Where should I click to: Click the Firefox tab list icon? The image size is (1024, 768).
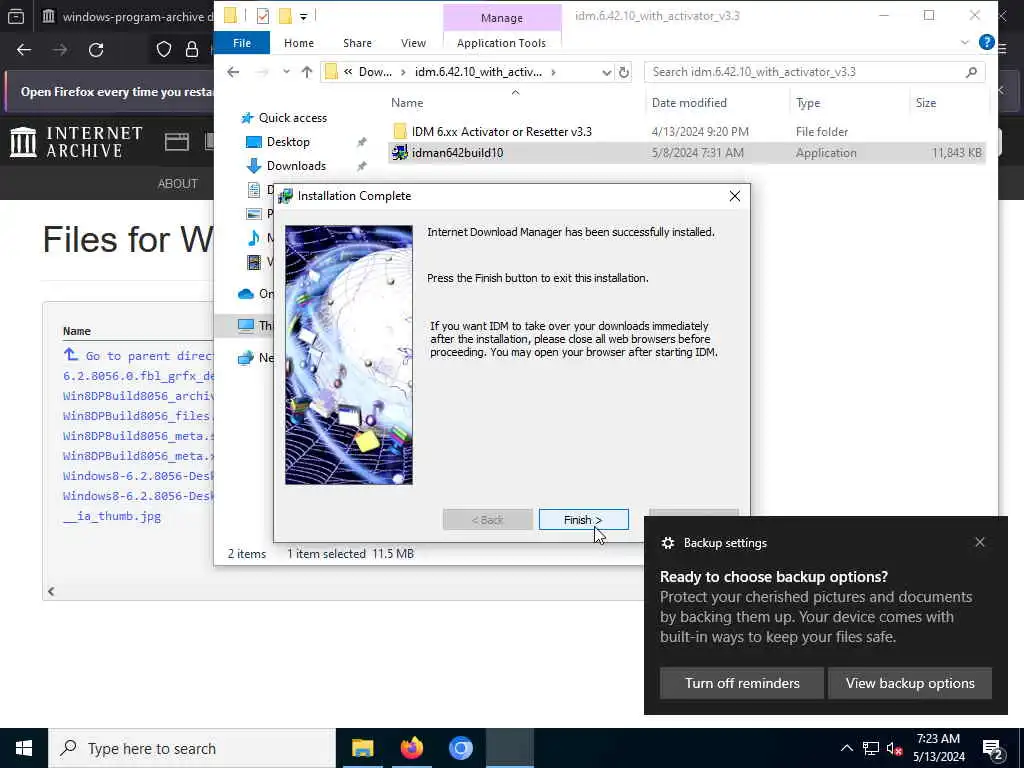pyautogui.click(x=16, y=16)
